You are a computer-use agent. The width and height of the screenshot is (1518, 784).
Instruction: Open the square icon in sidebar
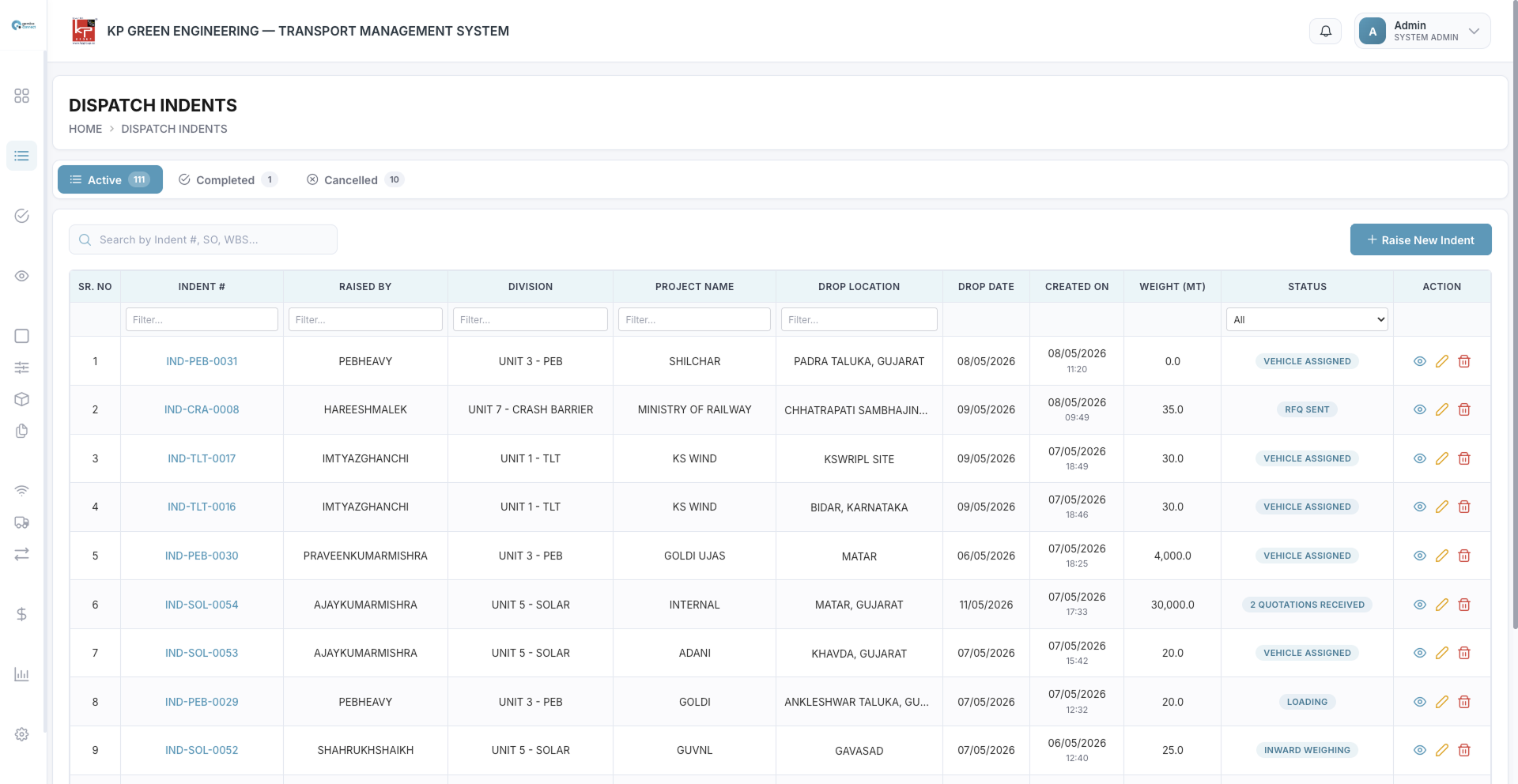21,336
